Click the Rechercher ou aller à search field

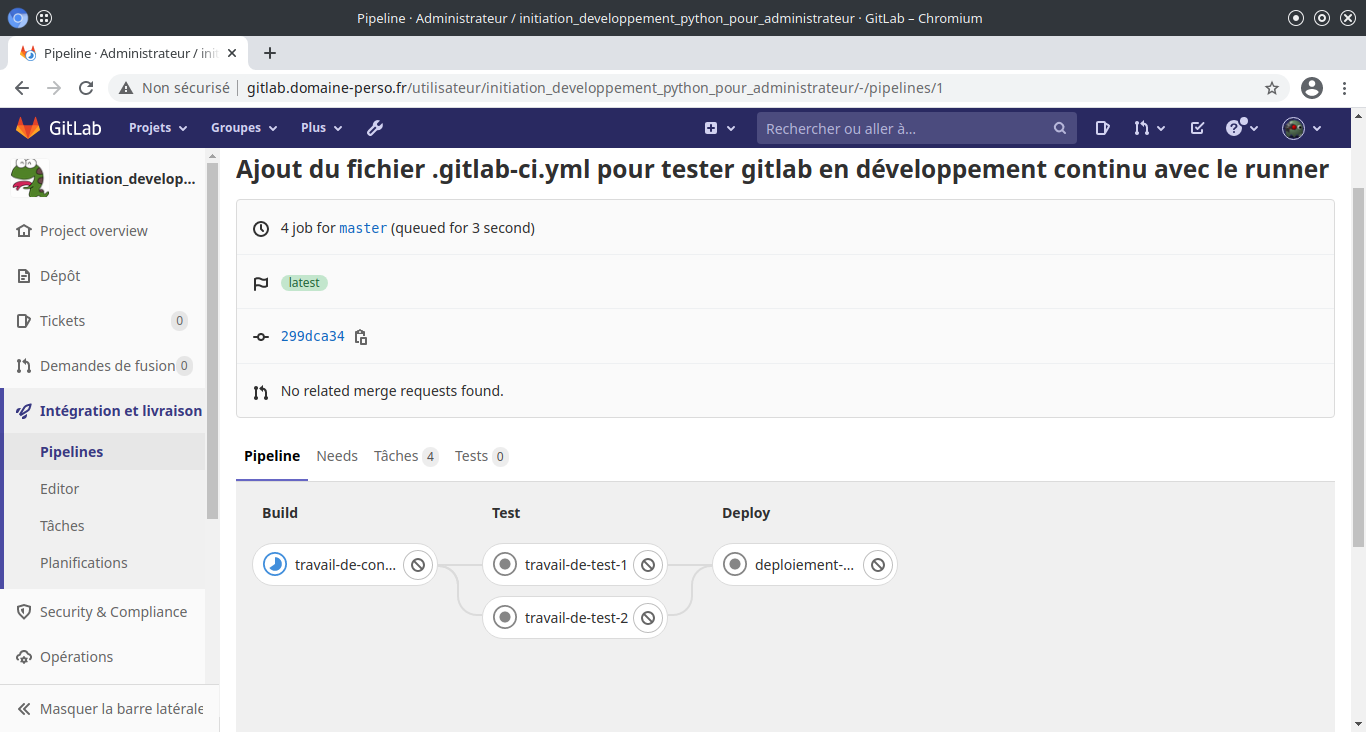(905, 128)
